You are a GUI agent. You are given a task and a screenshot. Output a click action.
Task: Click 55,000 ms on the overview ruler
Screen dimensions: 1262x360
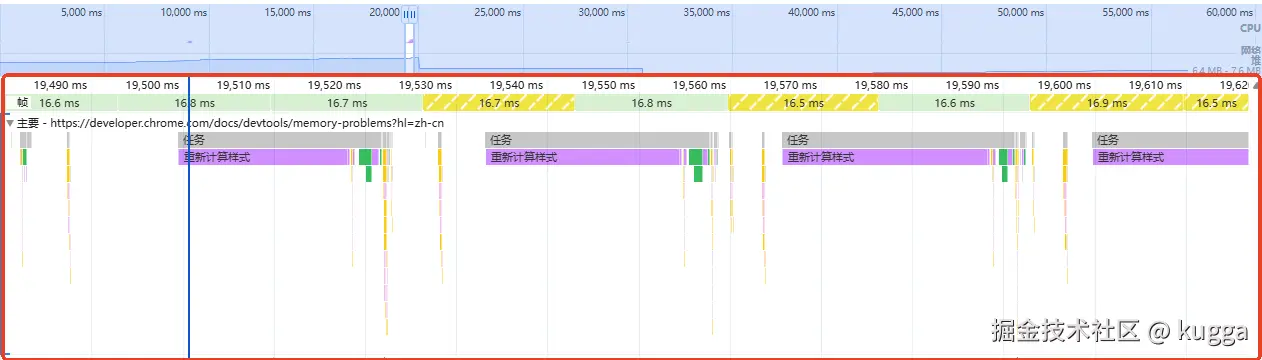(x=1127, y=13)
